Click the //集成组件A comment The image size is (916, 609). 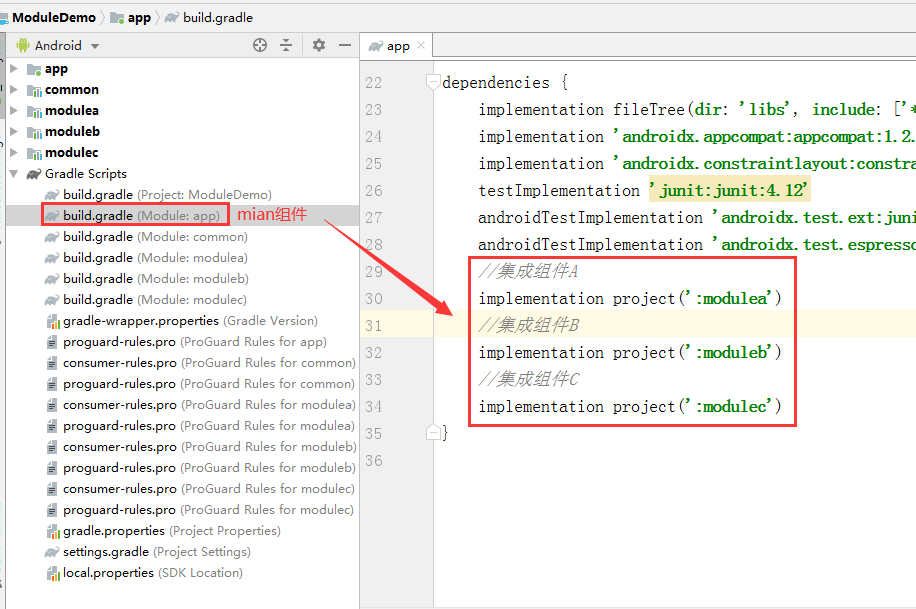(x=528, y=271)
